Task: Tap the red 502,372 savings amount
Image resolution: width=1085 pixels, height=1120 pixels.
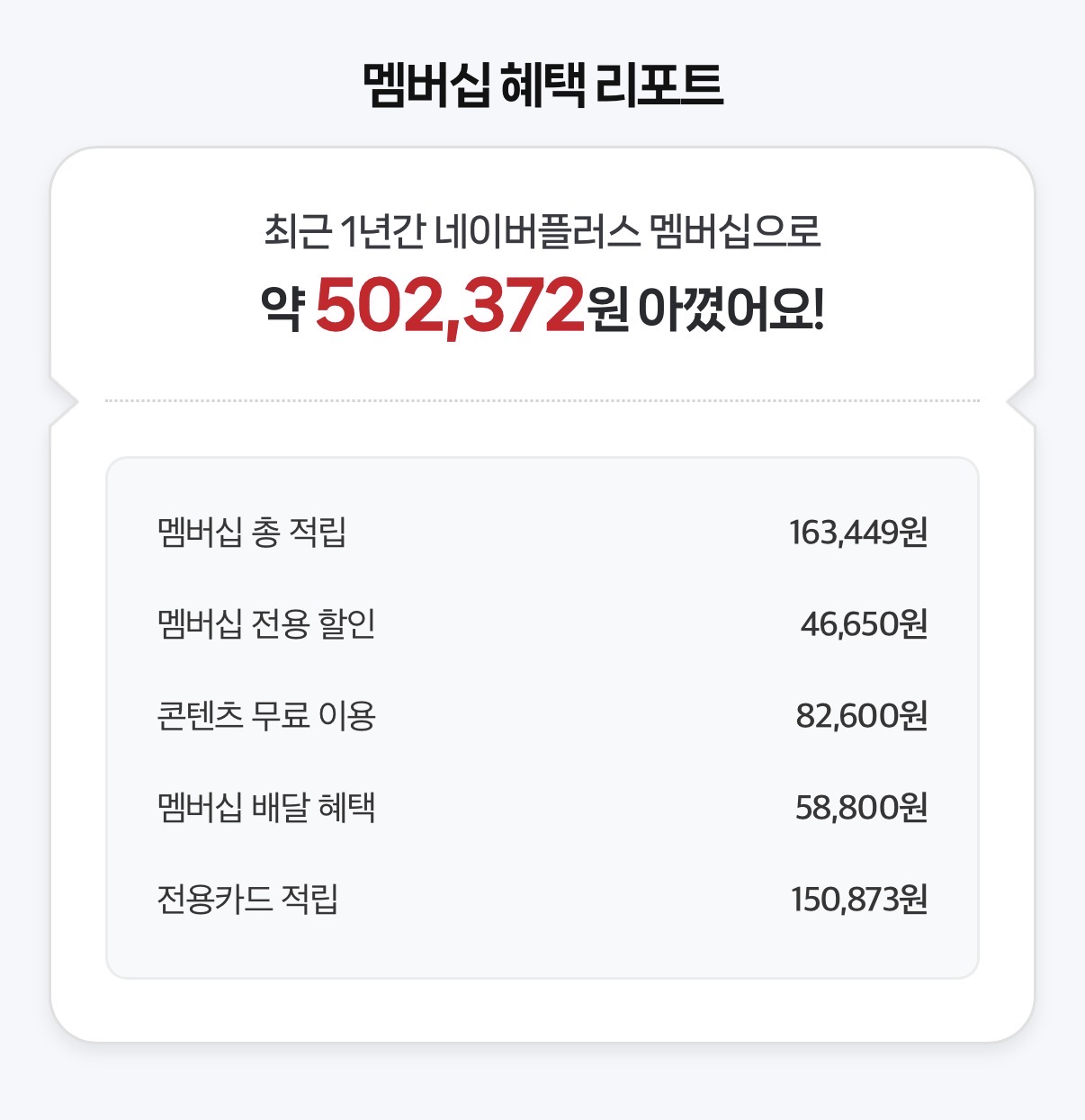Action: coord(450,306)
